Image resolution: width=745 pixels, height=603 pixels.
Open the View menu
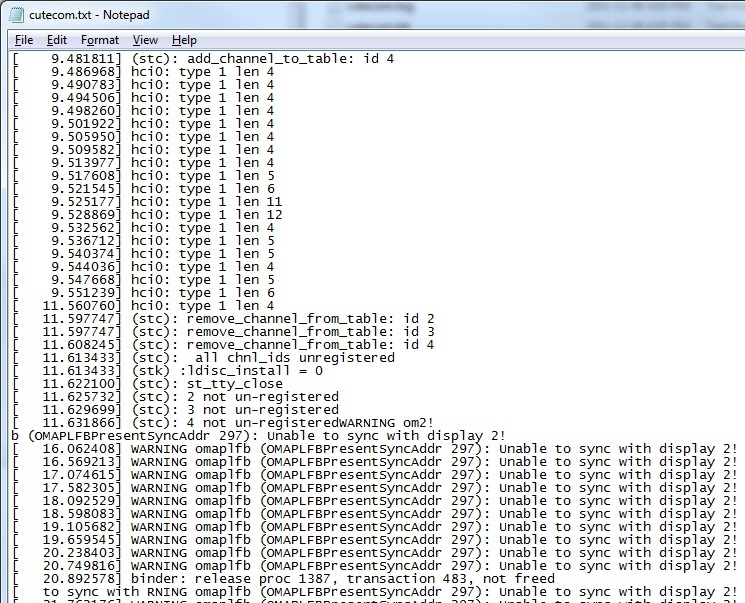(x=145, y=40)
